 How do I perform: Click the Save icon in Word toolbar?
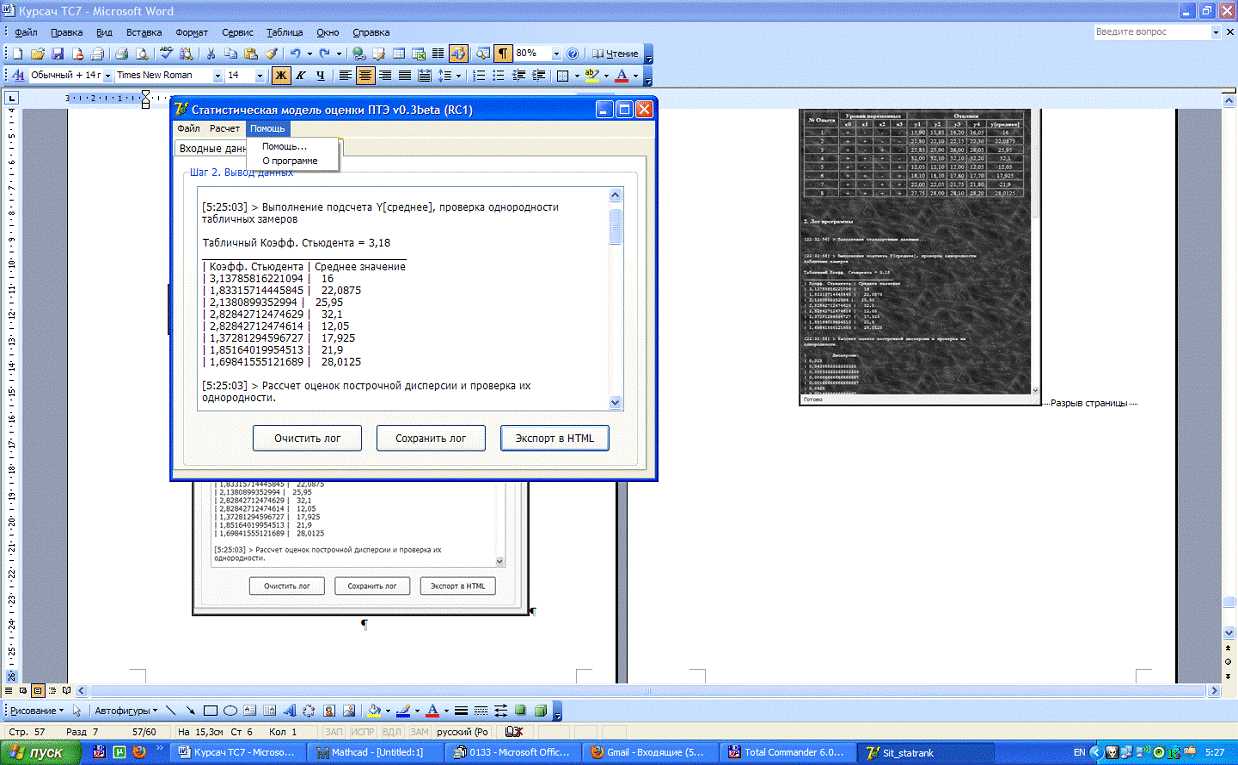click(57, 53)
